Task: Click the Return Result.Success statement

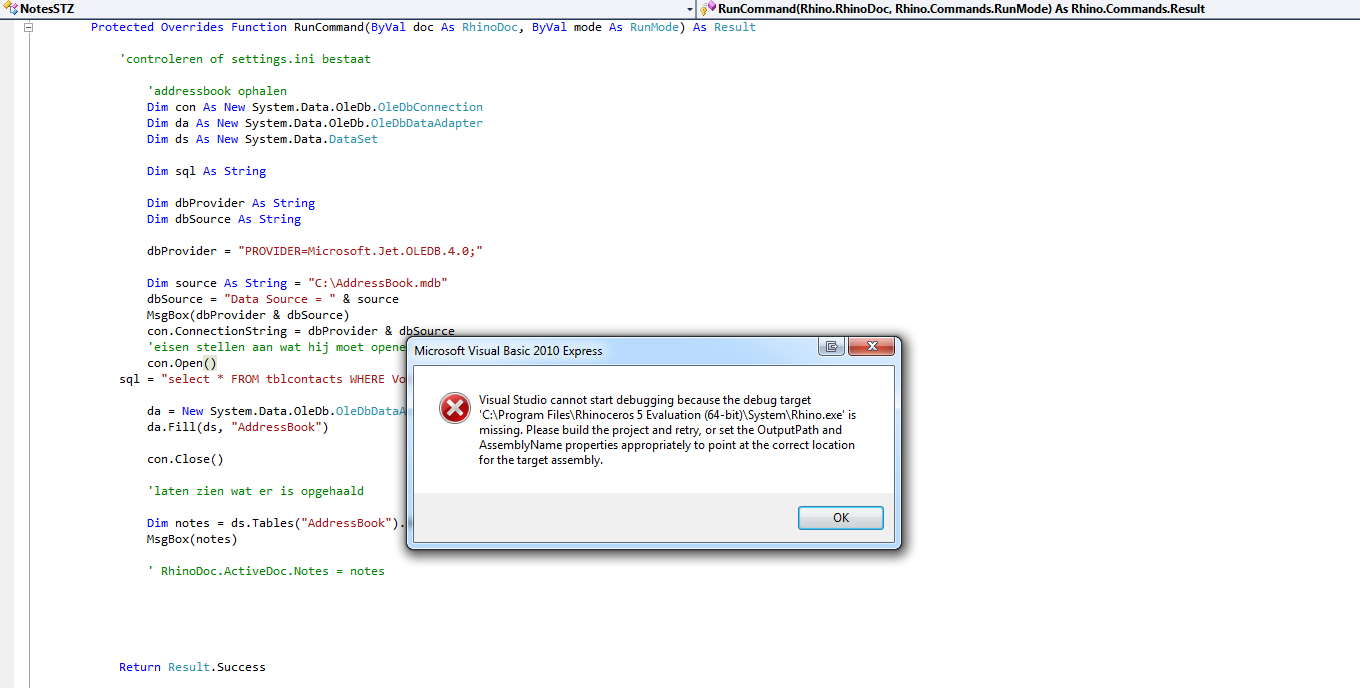Action: [x=190, y=666]
